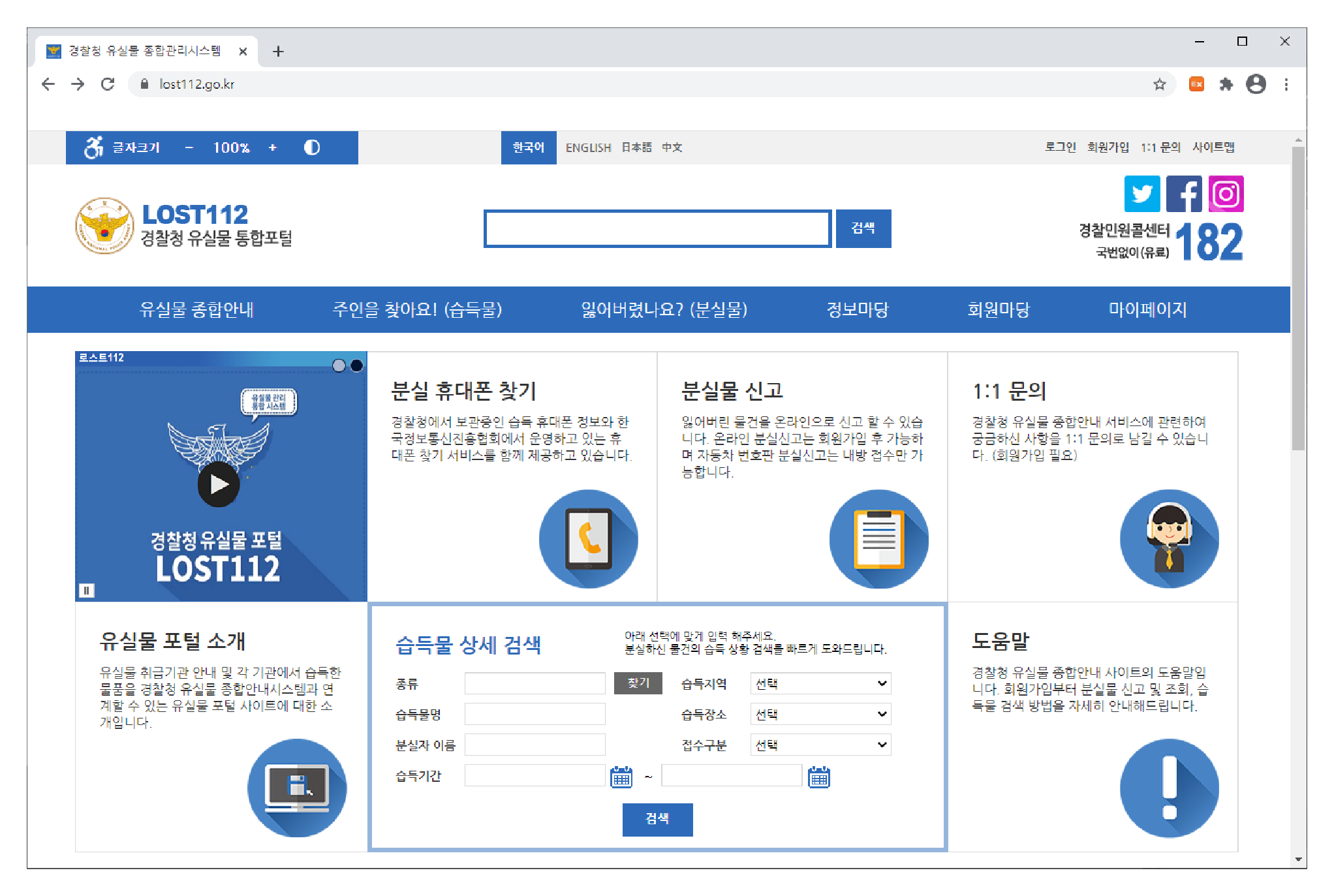Open the Instagram social media icon
This screenshot has height=896, width=1334.
[x=1226, y=194]
